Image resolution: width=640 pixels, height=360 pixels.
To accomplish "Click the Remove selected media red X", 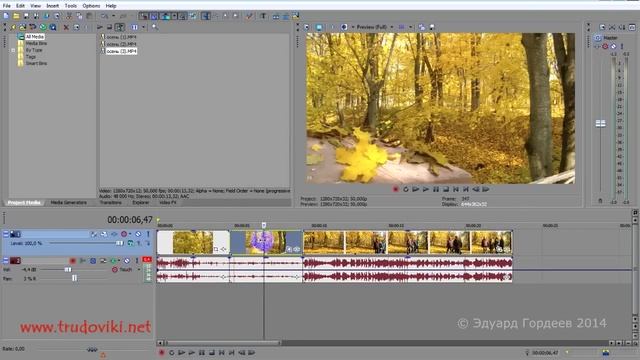I will coord(66,27).
